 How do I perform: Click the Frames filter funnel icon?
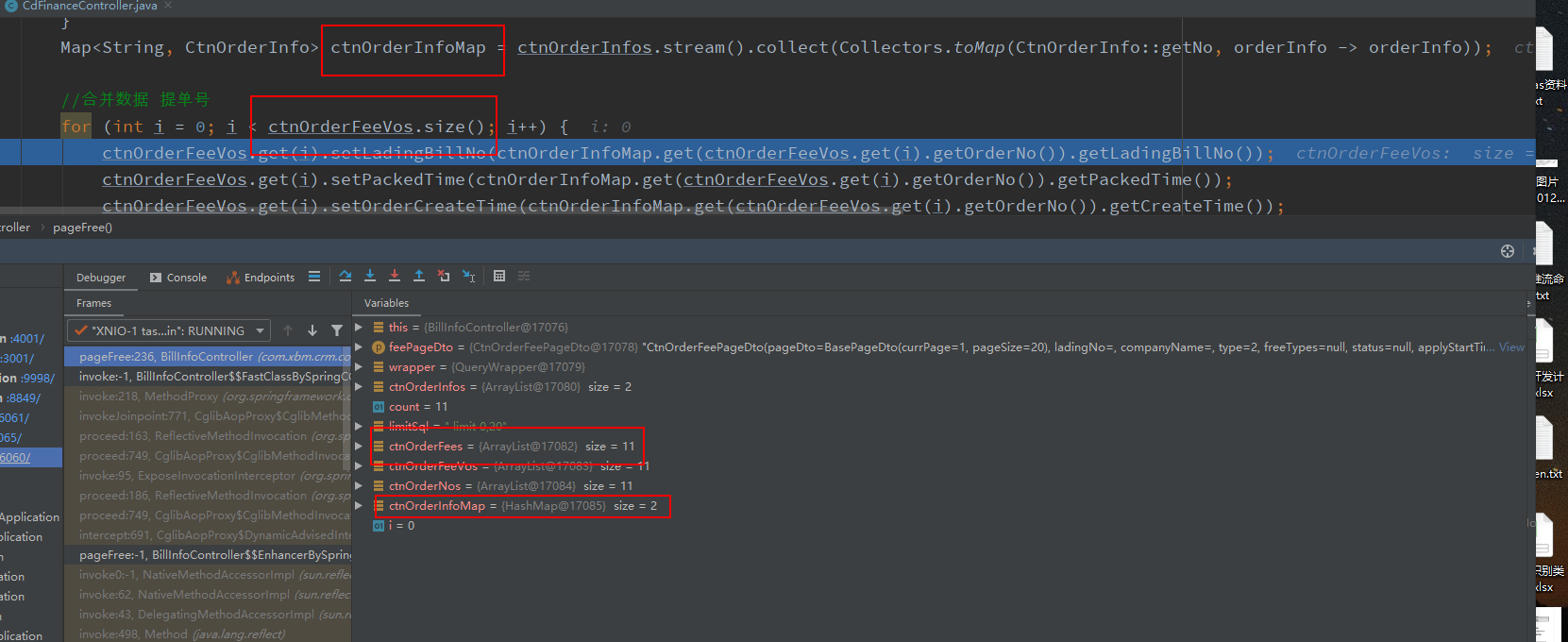(337, 330)
